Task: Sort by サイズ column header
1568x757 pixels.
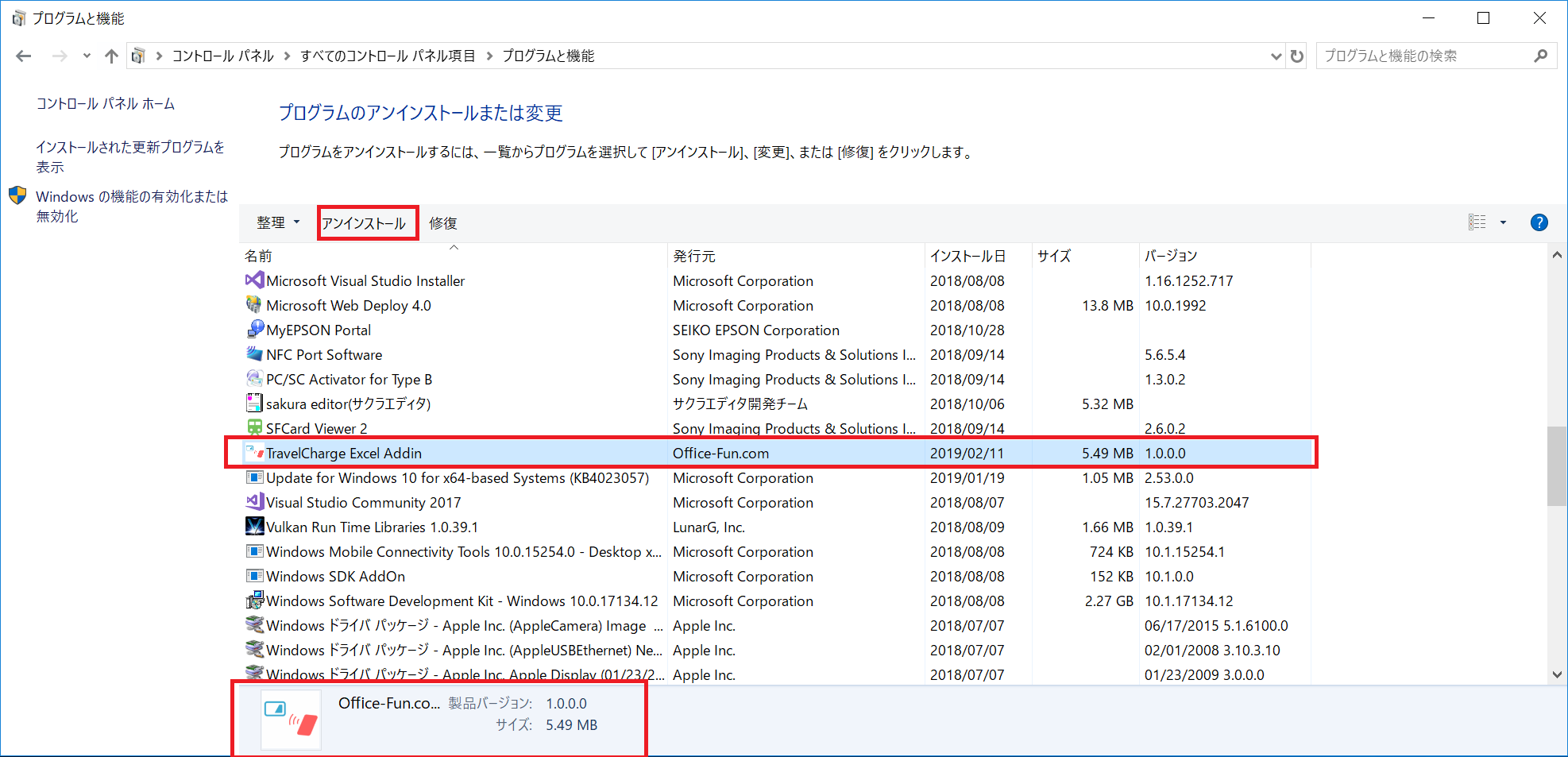Action: 1085,256
